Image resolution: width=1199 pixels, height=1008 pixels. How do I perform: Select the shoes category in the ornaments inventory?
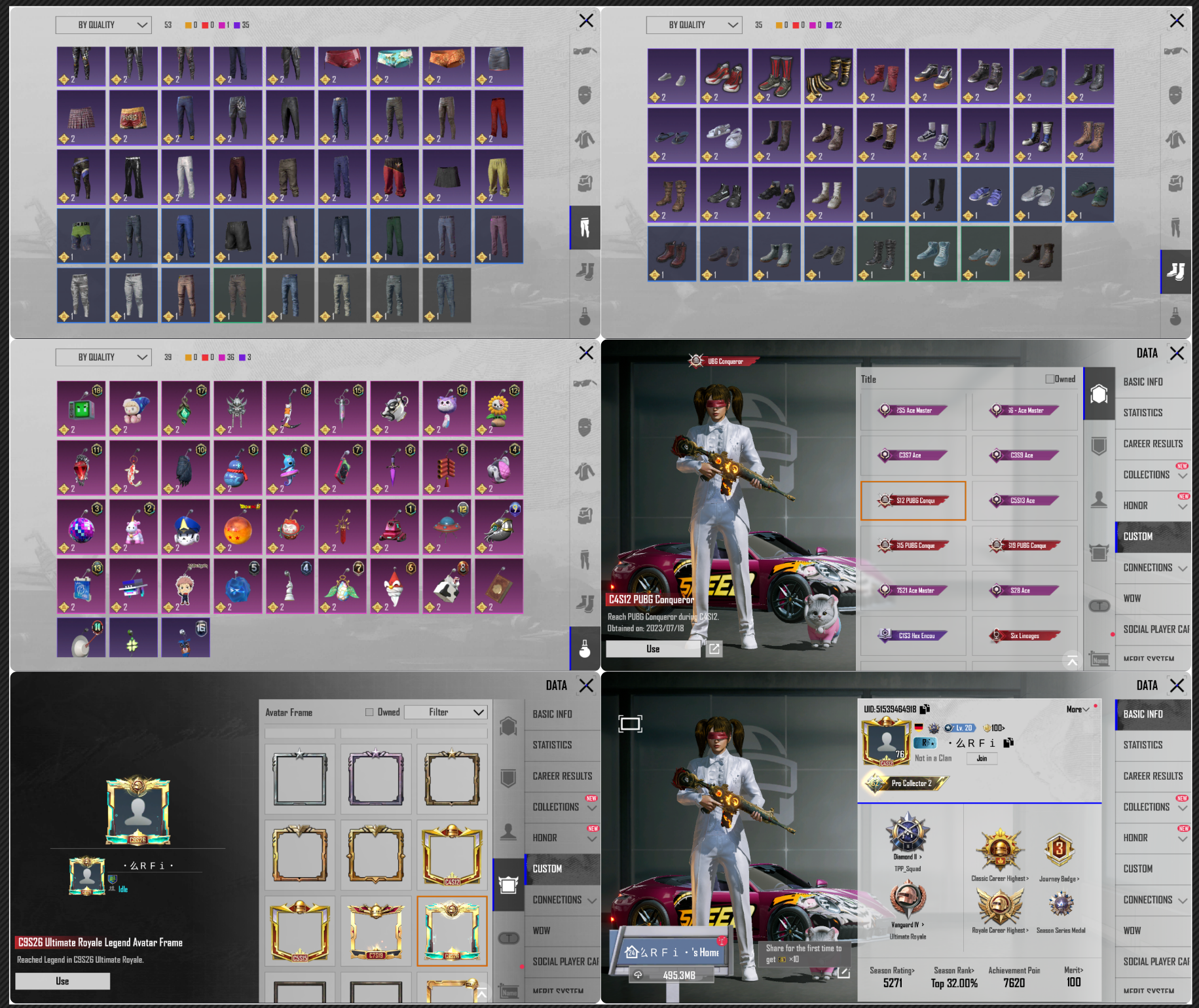pos(585,603)
